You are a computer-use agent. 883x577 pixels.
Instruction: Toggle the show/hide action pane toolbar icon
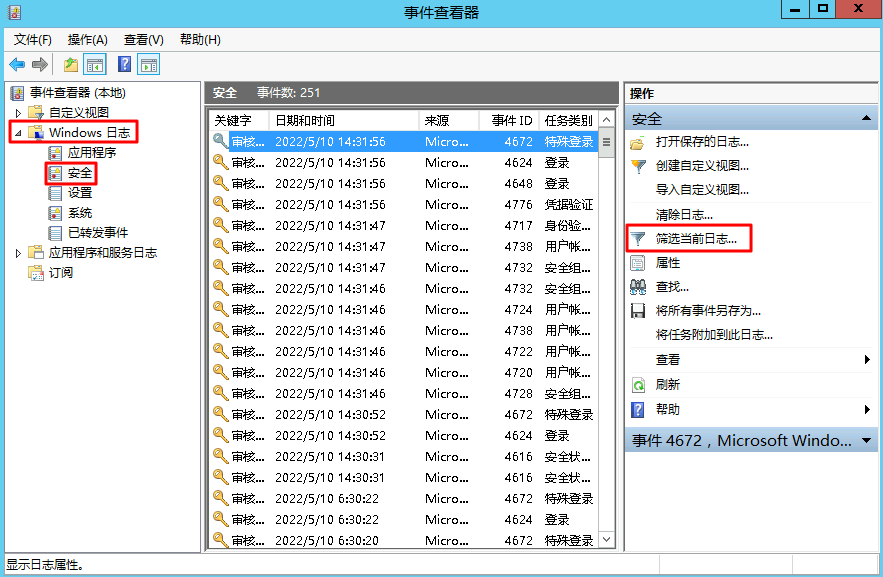pos(149,65)
